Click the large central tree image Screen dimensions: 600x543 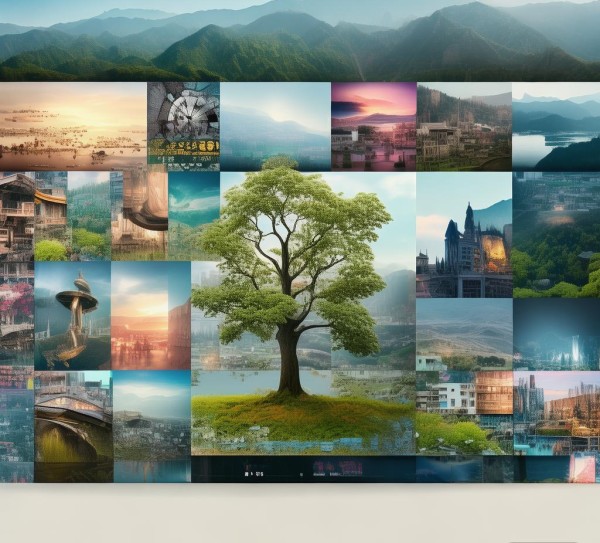[x=303, y=313]
